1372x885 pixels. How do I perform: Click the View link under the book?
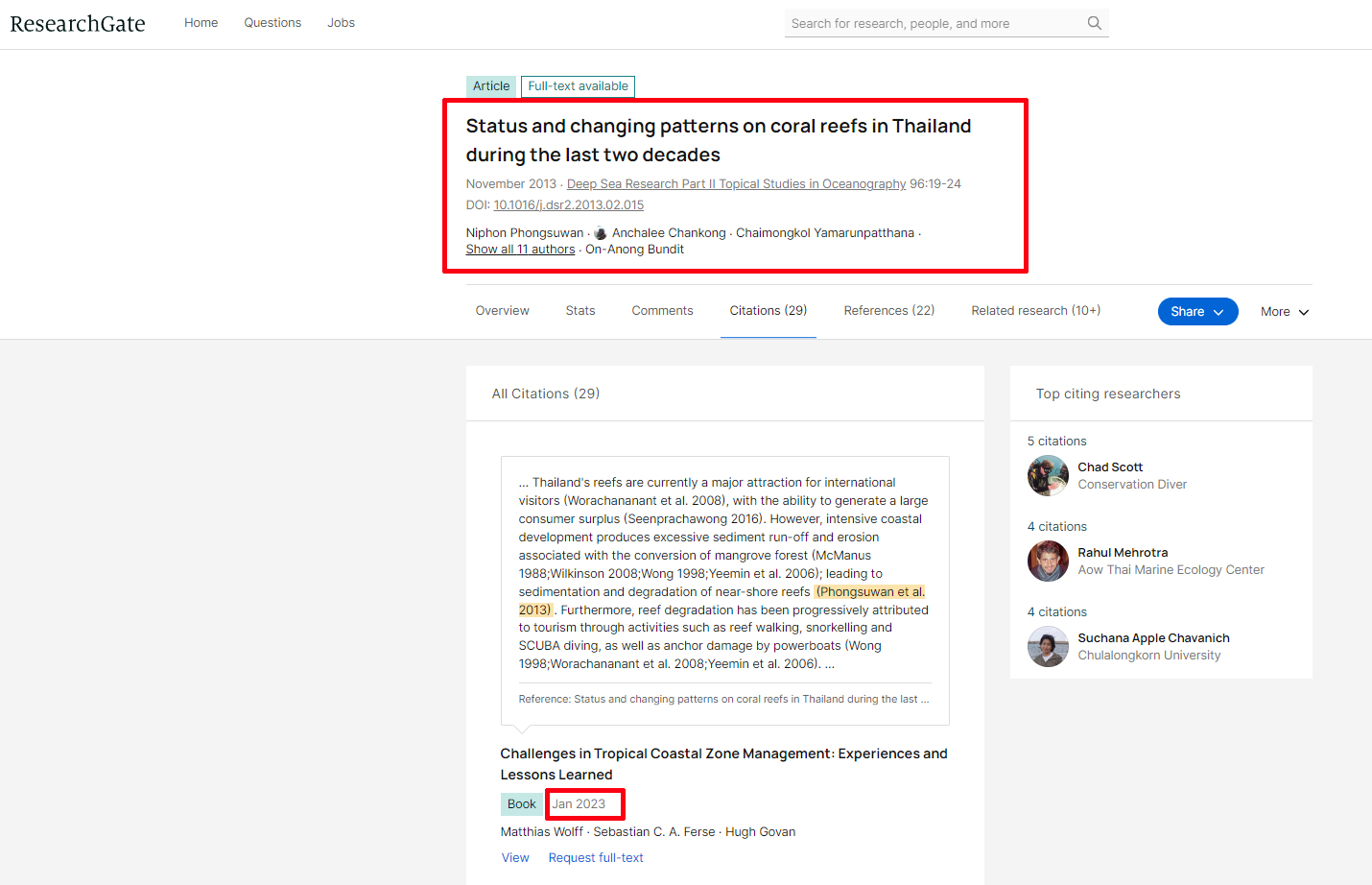click(515, 858)
